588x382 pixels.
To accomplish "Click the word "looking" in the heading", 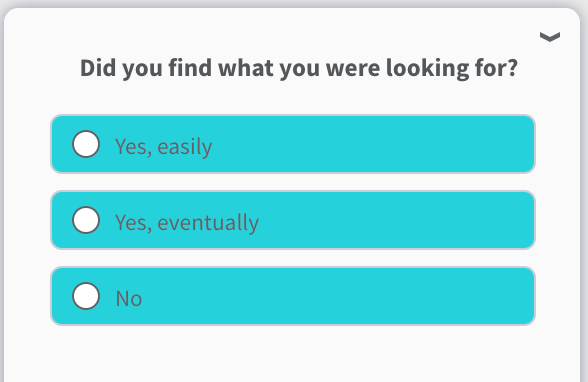I will [428, 69].
